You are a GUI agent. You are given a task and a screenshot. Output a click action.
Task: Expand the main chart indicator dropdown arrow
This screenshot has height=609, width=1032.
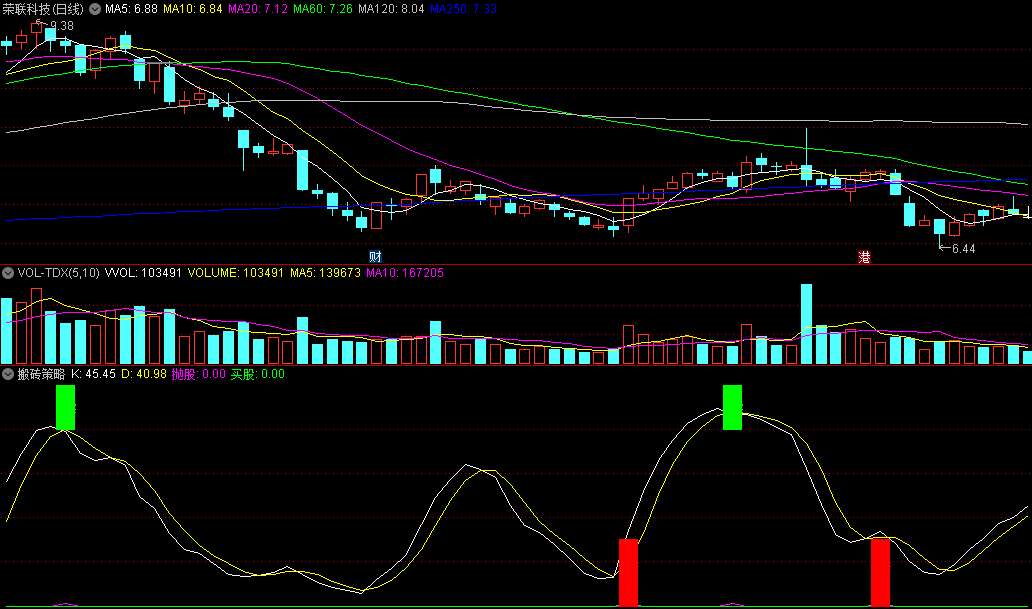95,9
